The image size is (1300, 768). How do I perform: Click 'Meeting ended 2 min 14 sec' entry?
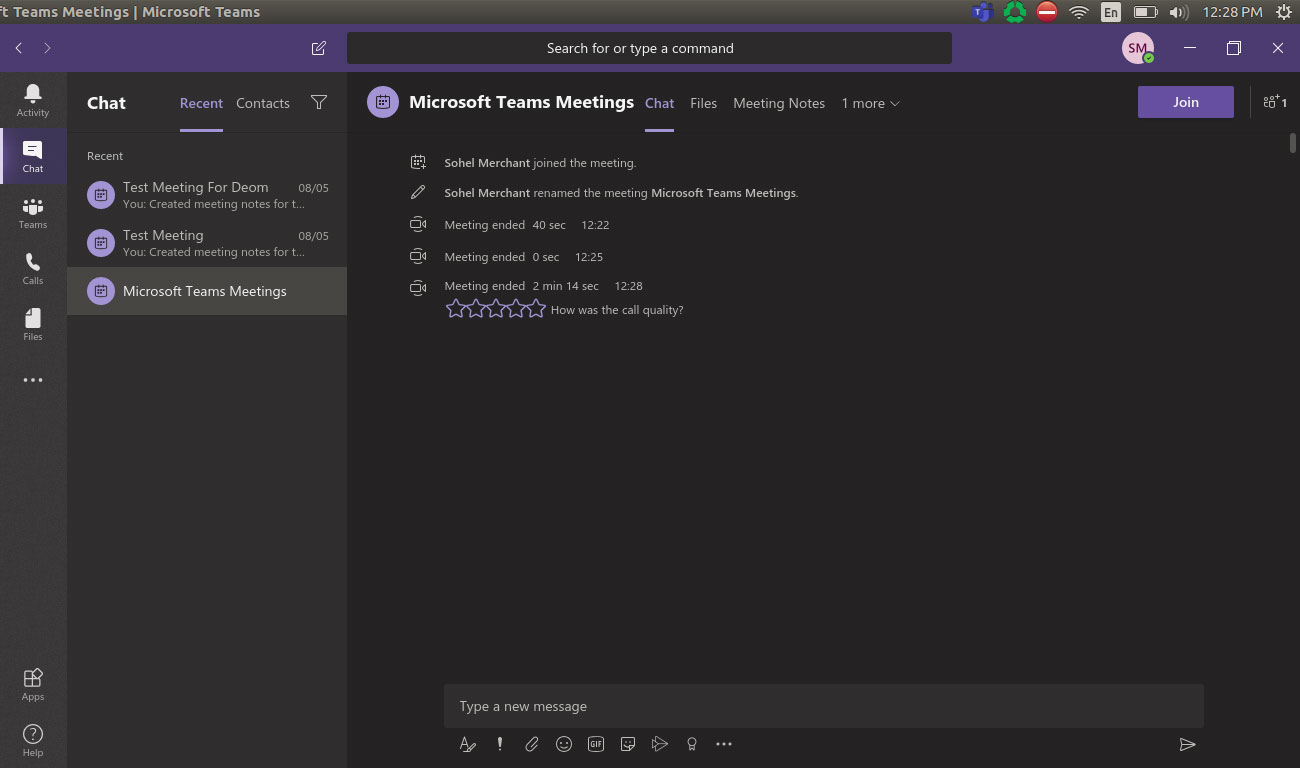544,286
